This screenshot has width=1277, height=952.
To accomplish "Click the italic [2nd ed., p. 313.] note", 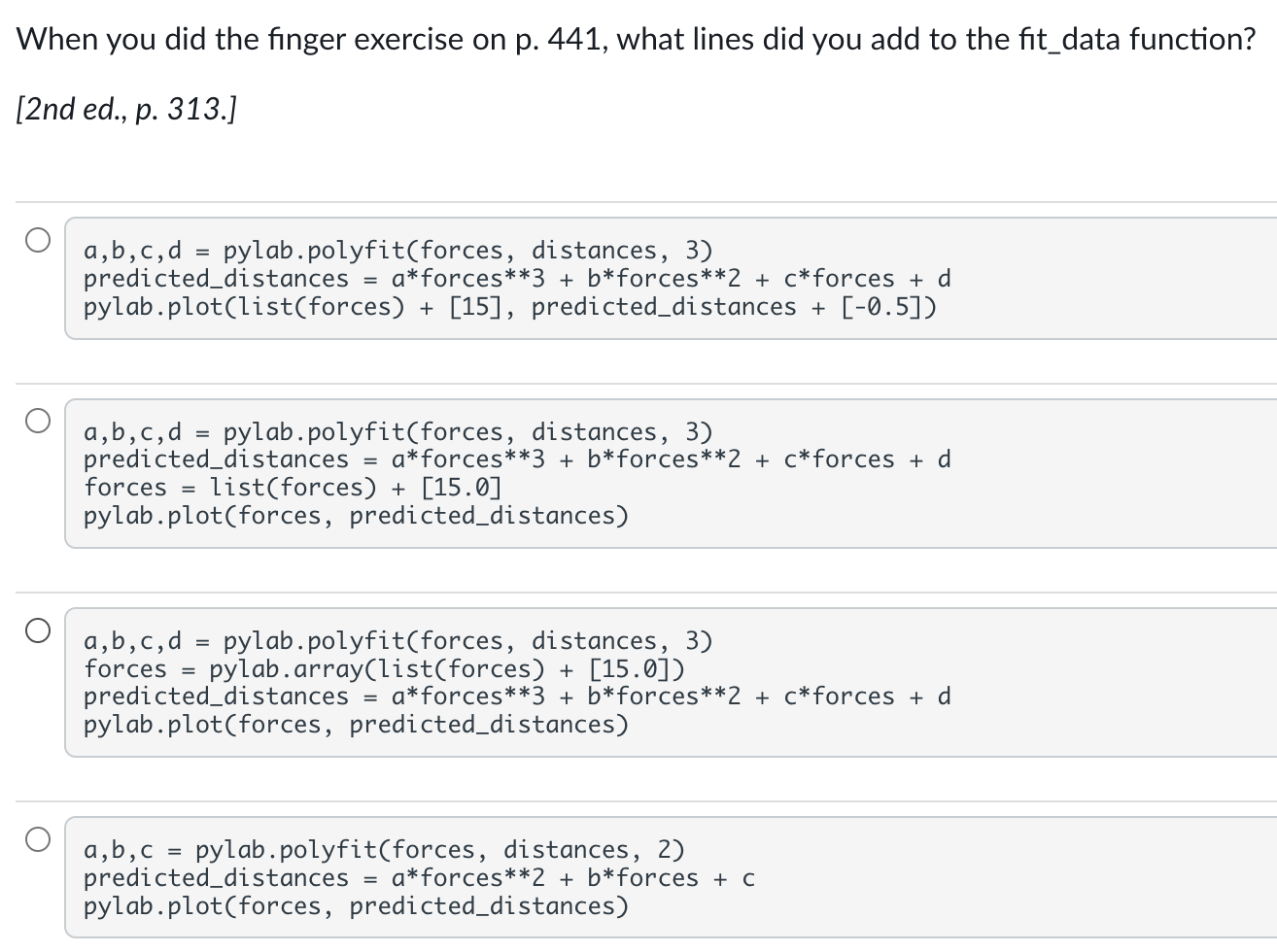I will click(x=126, y=110).
